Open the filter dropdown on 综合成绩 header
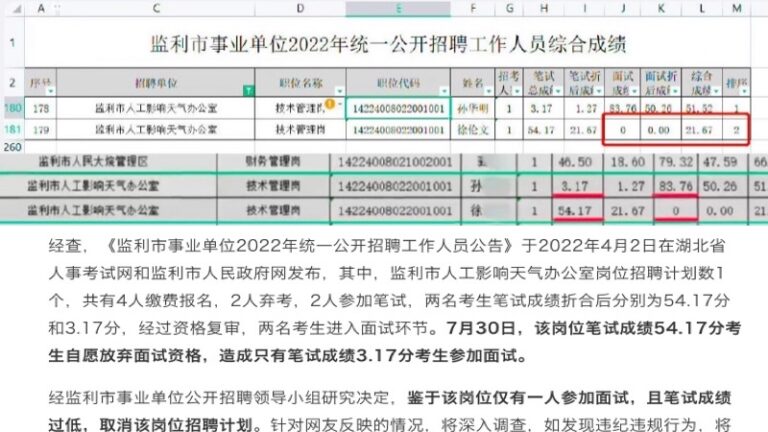Viewport: 768px width, 432px height. pos(716,91)
